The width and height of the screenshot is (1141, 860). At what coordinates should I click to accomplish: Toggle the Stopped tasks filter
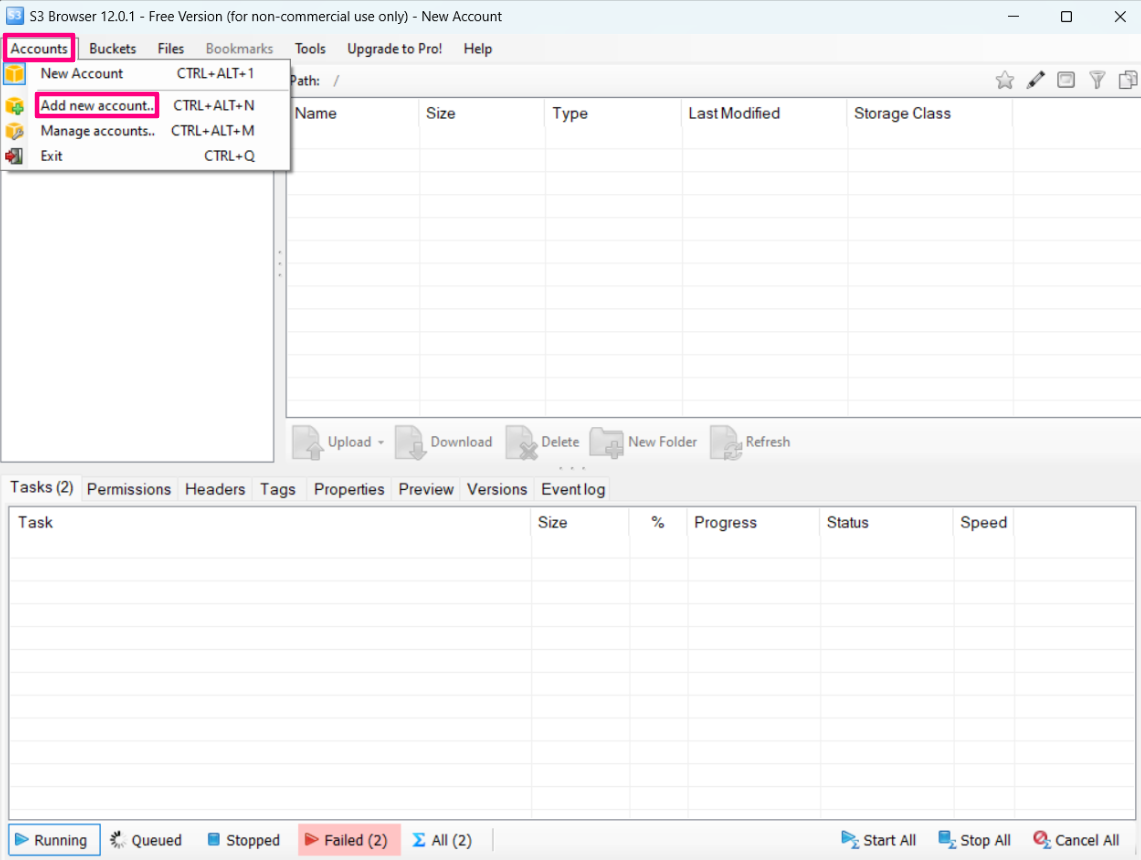244,840
